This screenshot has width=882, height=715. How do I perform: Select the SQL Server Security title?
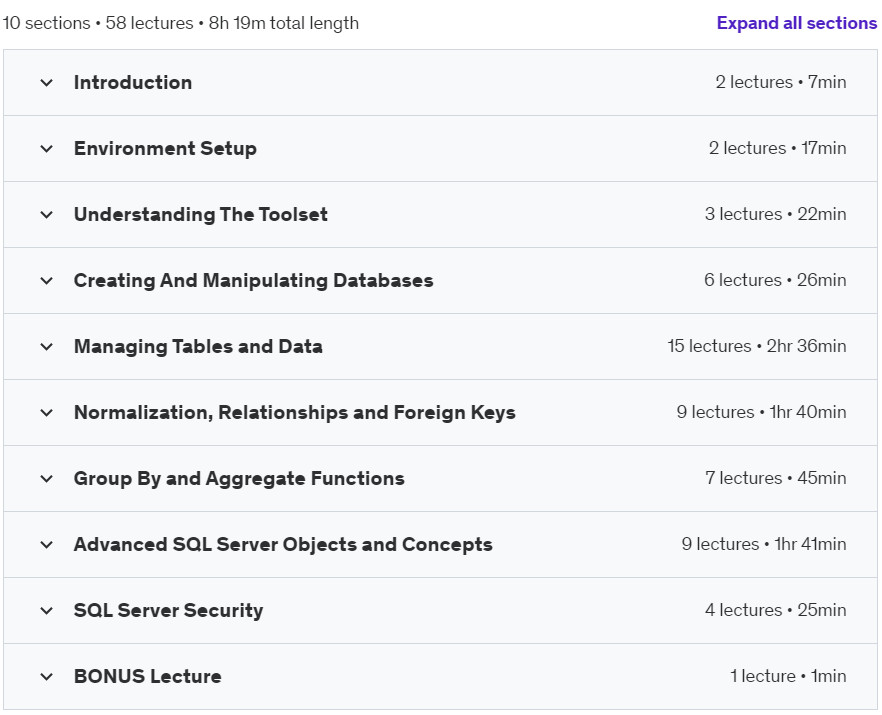pos(168,610)
